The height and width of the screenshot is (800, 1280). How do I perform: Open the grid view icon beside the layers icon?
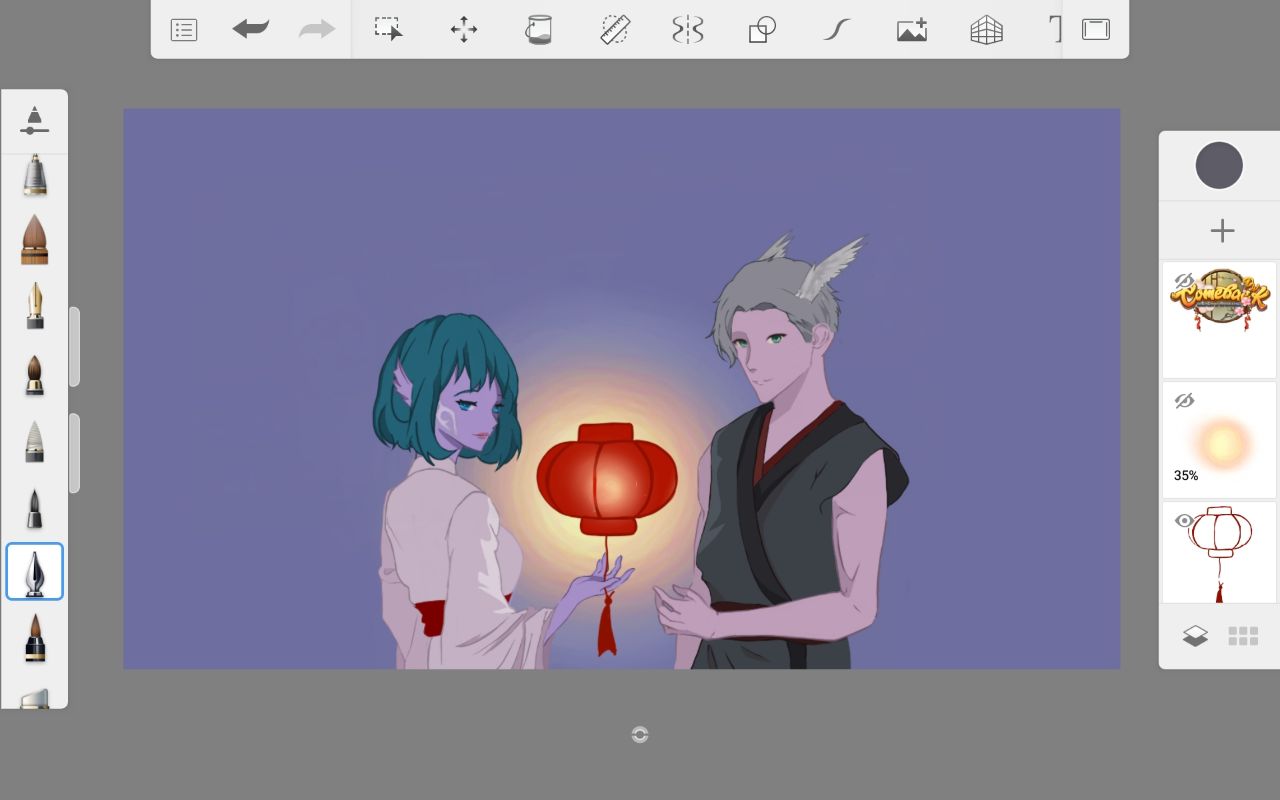point(1243,636)
